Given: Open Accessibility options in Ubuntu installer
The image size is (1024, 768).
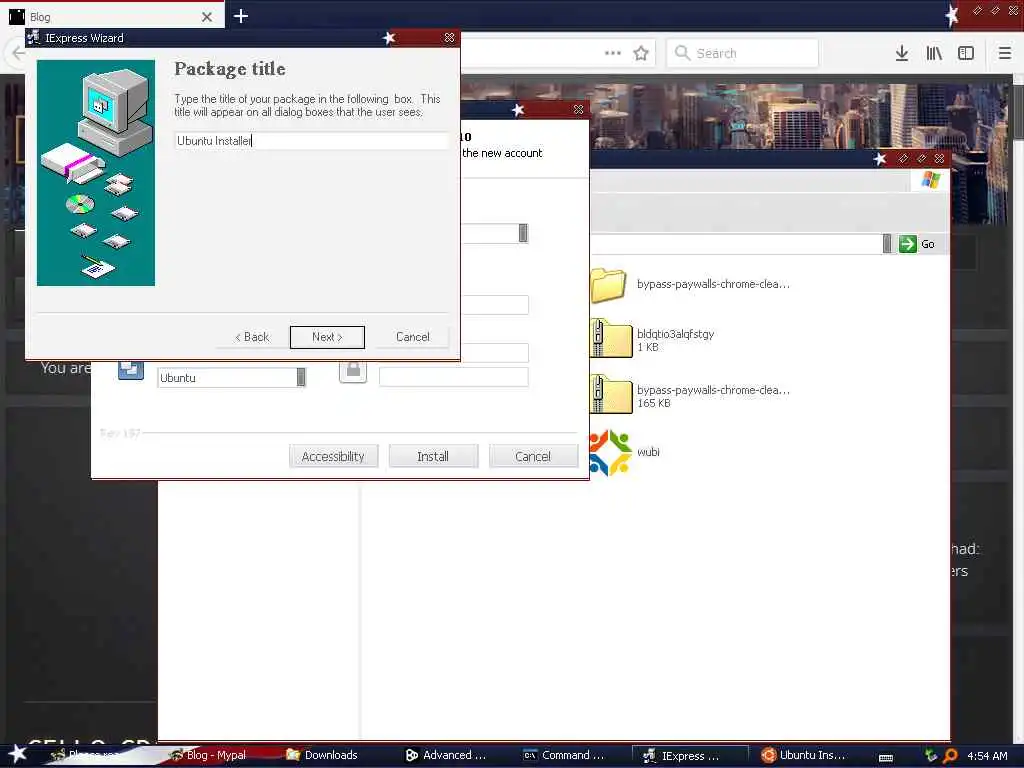Looking at the screenshot, I should coord(333,456).
